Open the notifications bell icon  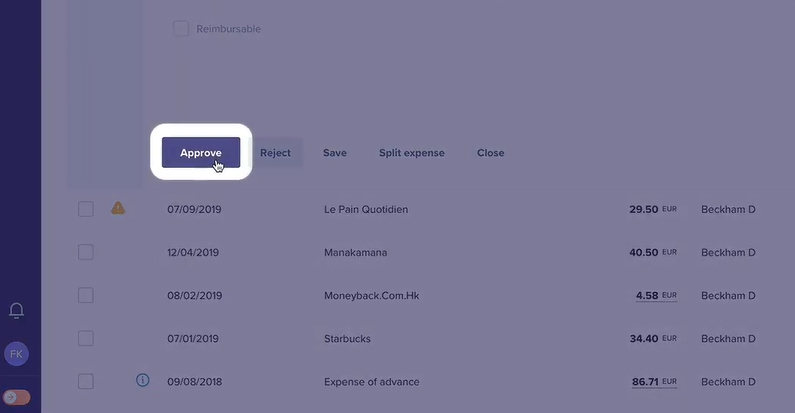[x=16, y=310]
